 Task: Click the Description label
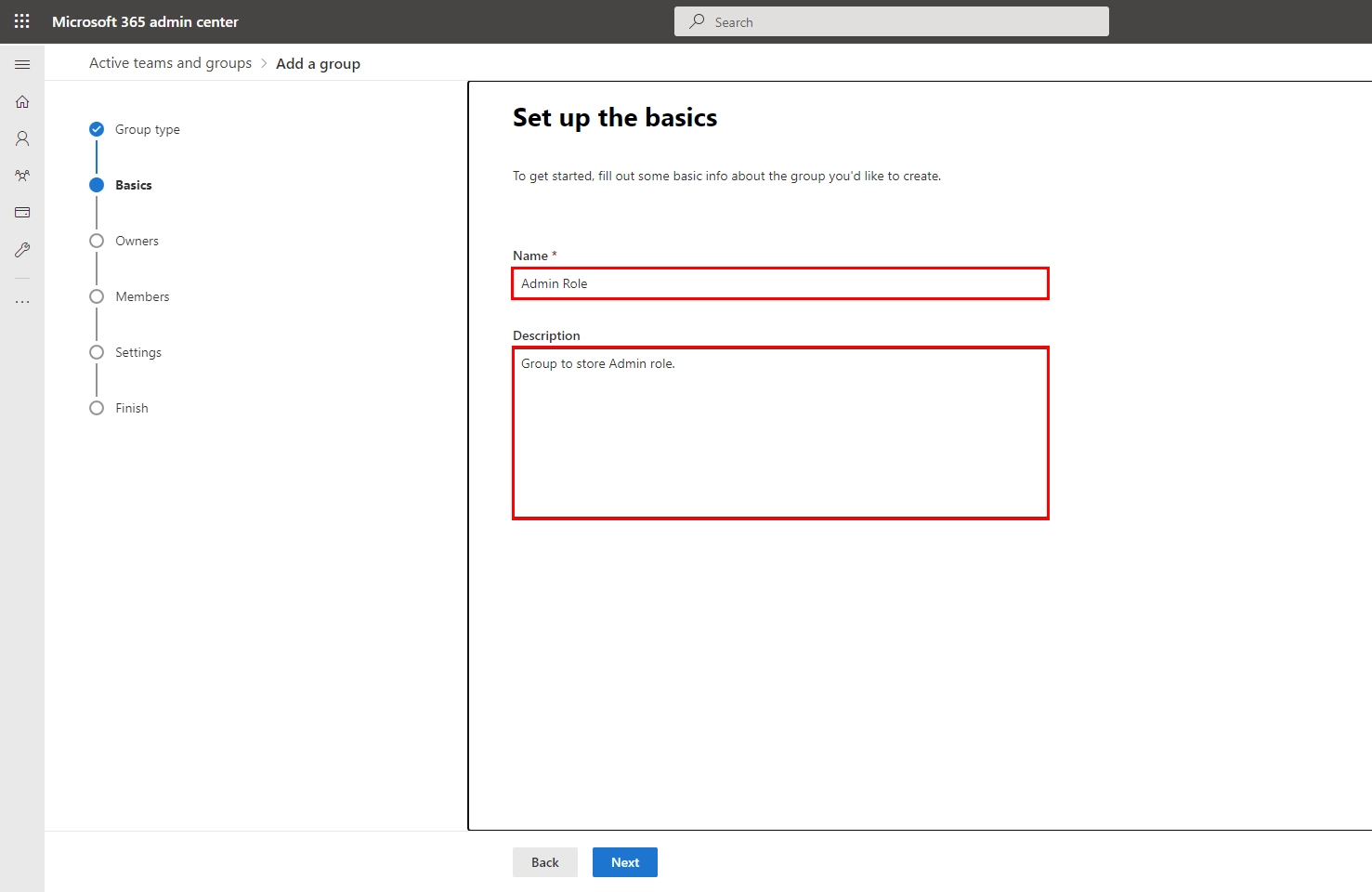click(546, 335)
